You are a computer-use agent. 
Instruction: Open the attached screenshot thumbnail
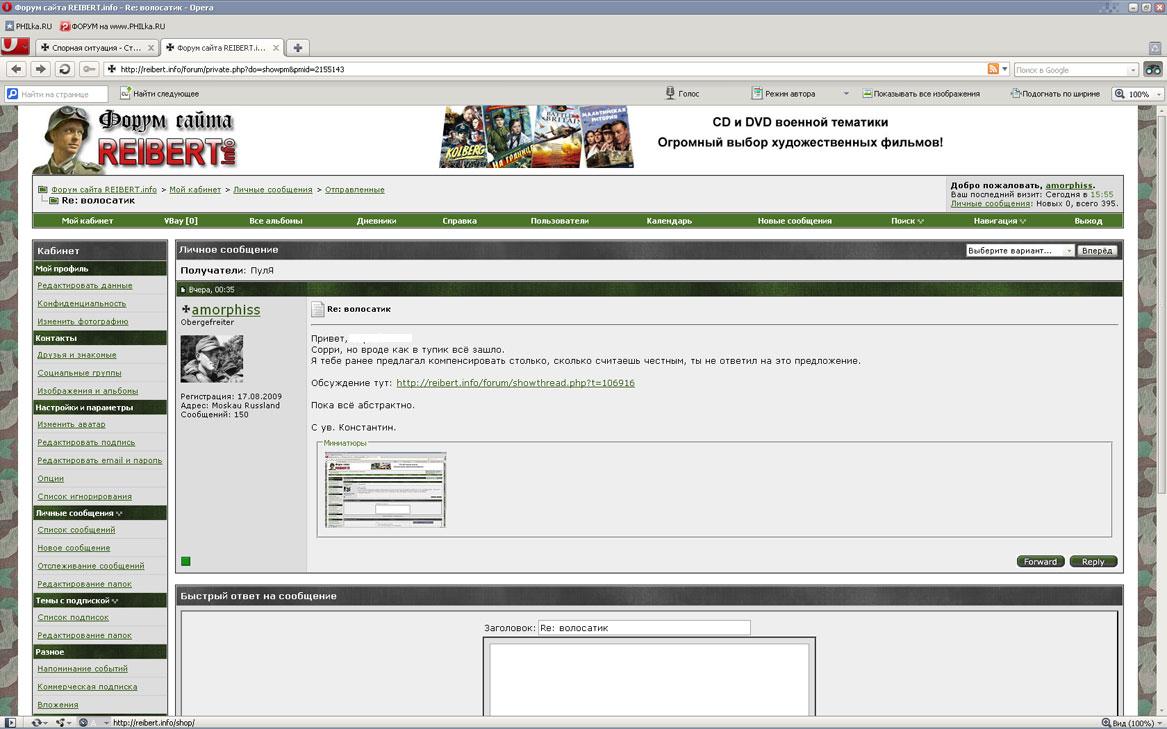click(385, 489)
